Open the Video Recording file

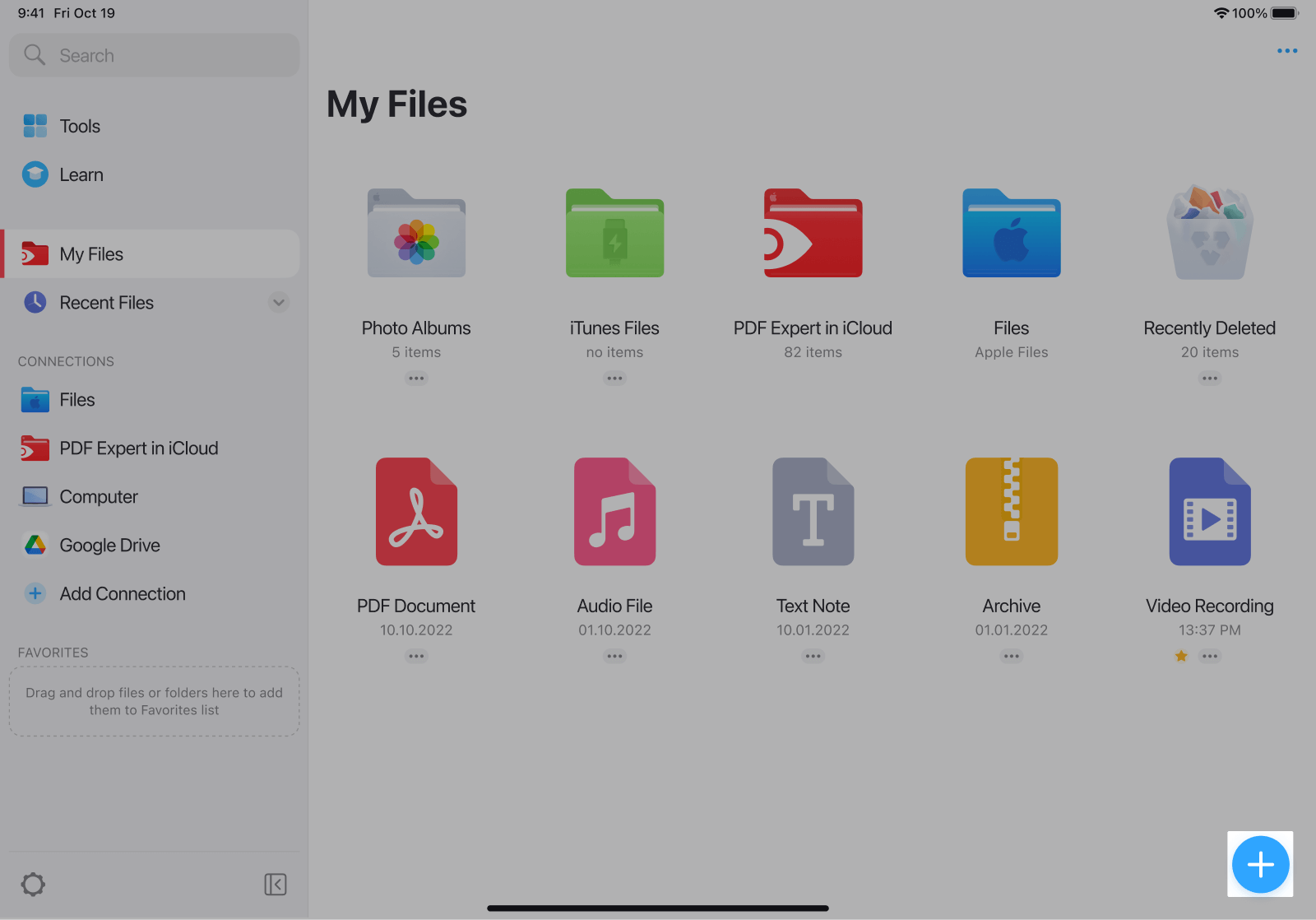coord(1209,512)
